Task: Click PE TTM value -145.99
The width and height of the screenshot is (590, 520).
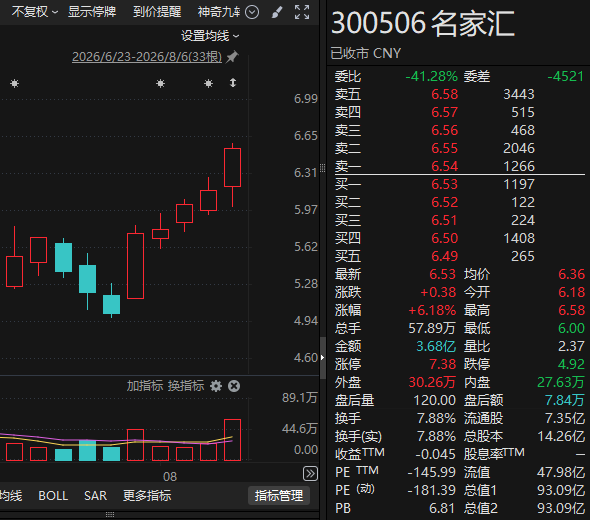Action: (x=432, y=472)
